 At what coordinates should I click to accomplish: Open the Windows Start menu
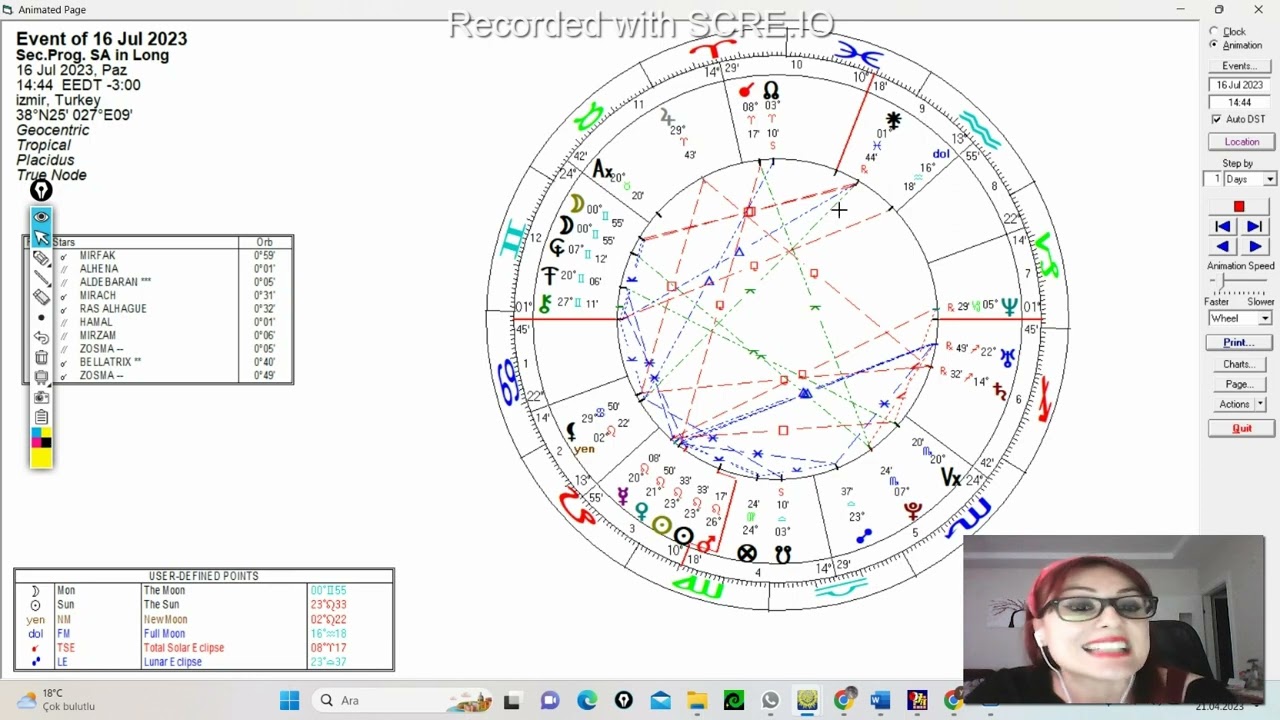coord(290,700)
